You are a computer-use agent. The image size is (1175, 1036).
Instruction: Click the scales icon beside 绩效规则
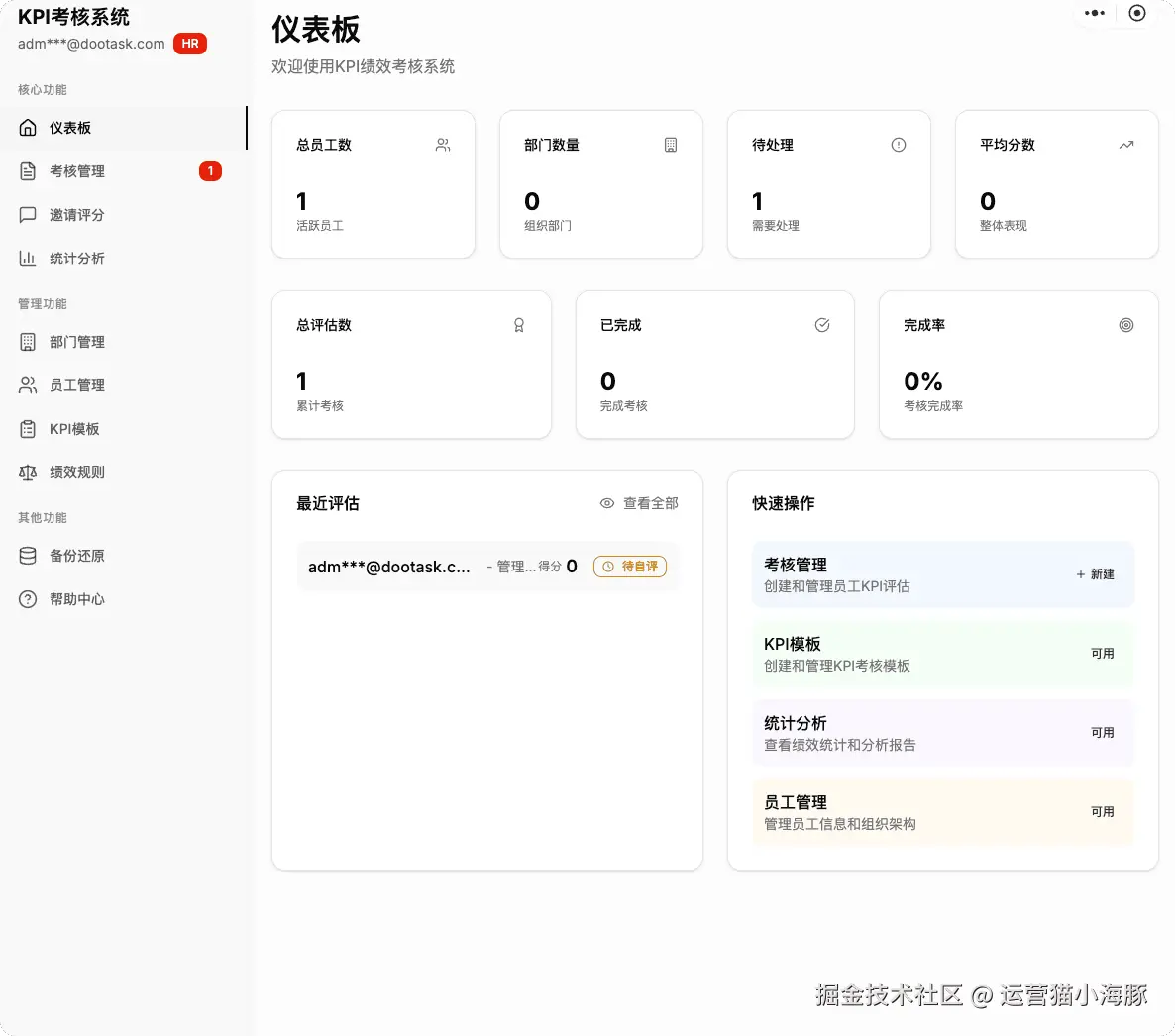tap(28, 472)
